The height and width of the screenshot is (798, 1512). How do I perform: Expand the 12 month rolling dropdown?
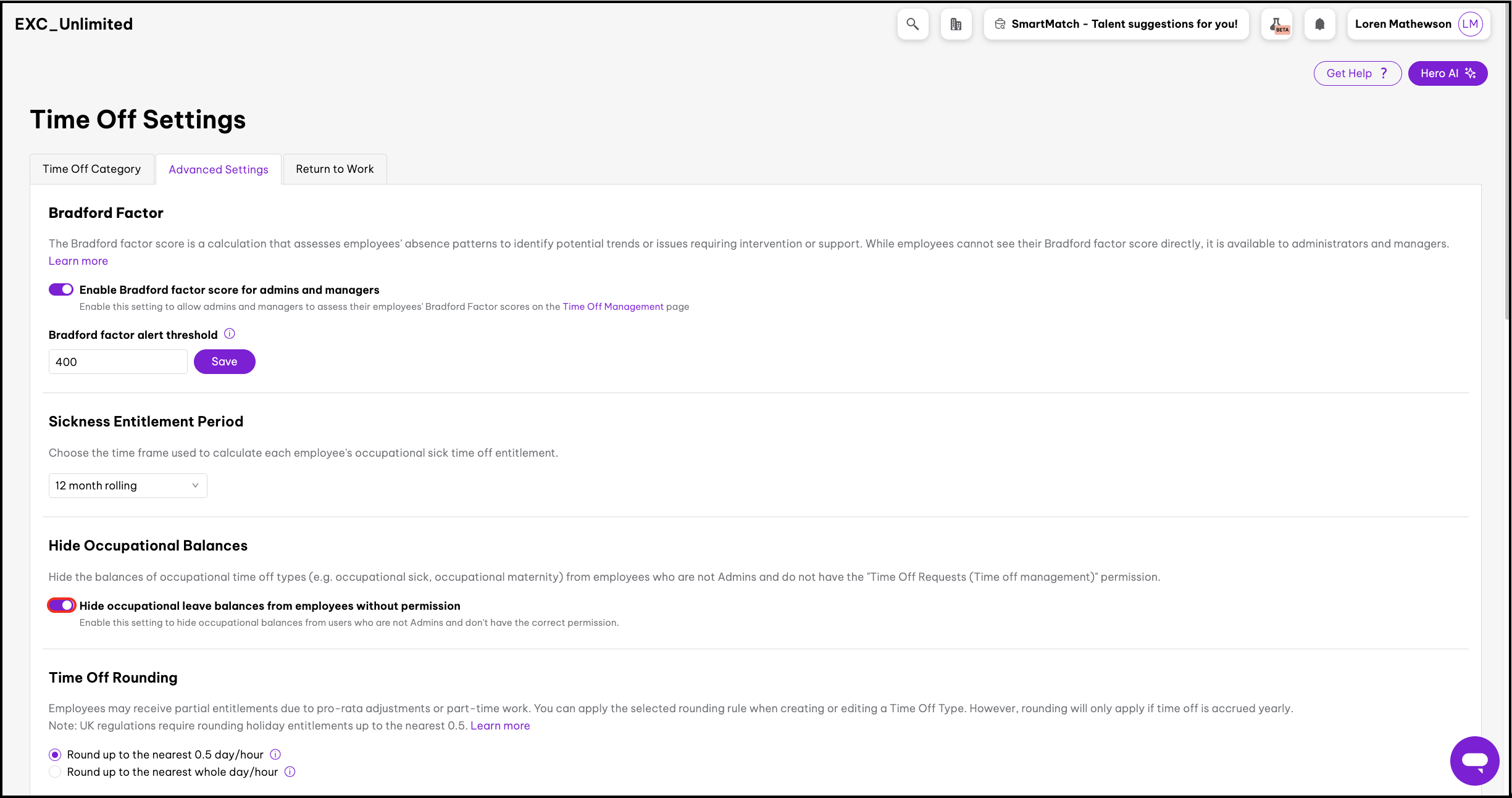tap(128, 486)
